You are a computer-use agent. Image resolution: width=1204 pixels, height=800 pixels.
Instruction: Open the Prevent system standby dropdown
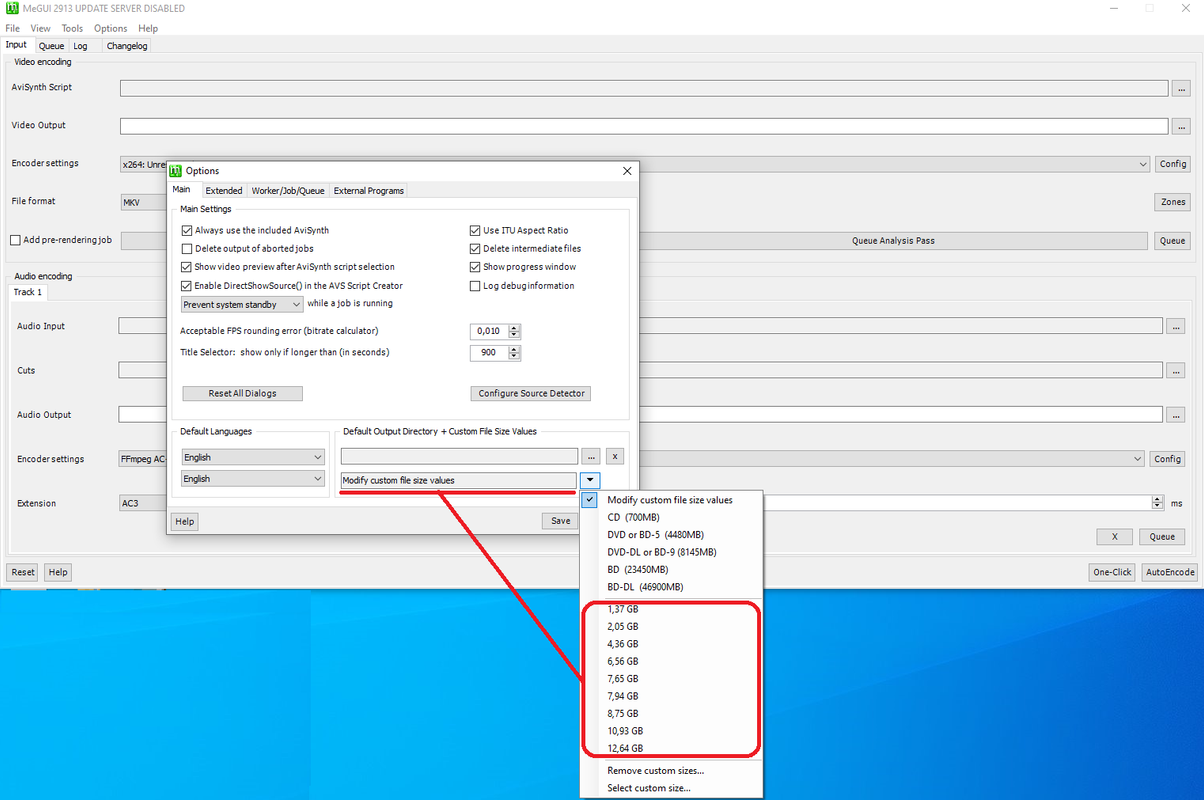tap(242, 304)
